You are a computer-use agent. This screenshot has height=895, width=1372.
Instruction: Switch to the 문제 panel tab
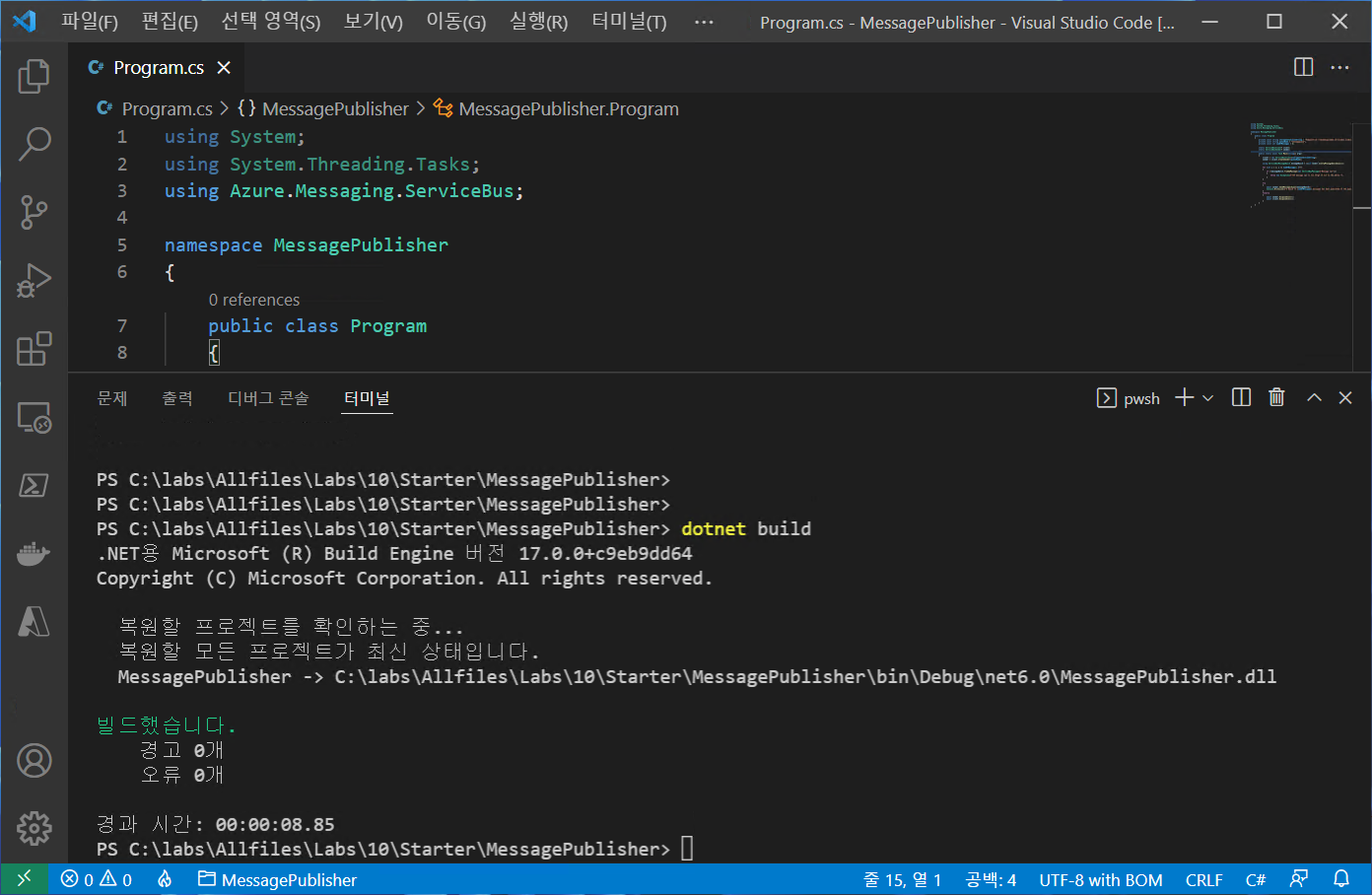tap(112, 398)
